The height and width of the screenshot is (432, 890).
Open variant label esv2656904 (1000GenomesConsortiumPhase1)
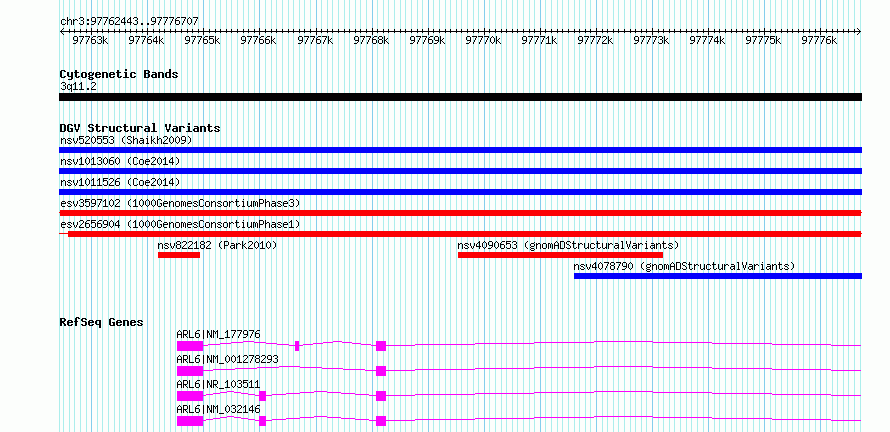coord(180,224)
